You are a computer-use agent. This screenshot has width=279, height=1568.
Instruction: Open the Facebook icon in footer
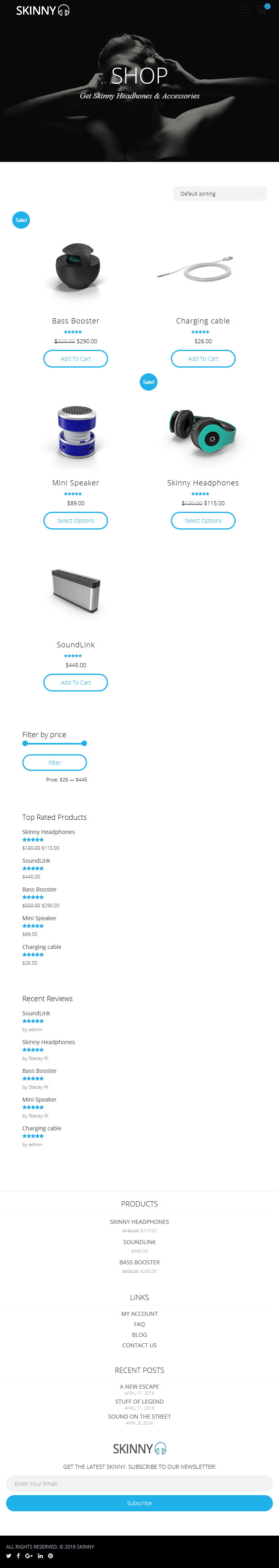tap(18, 1555)
